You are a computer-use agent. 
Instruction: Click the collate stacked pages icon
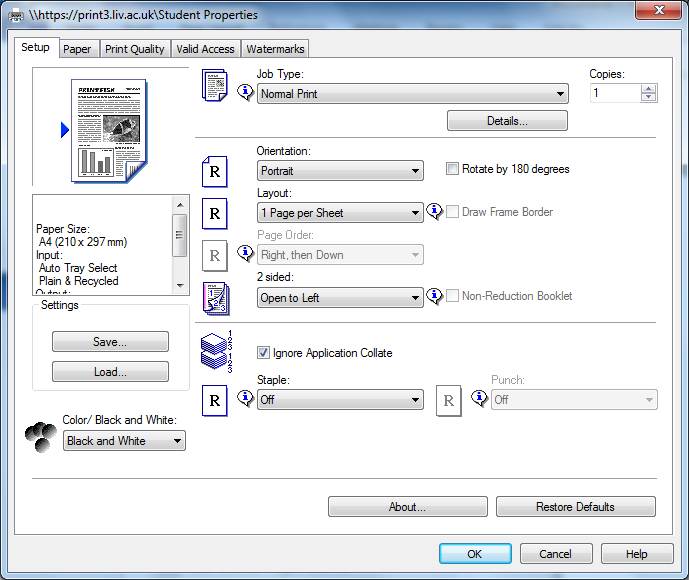click(x=216, y=352)
